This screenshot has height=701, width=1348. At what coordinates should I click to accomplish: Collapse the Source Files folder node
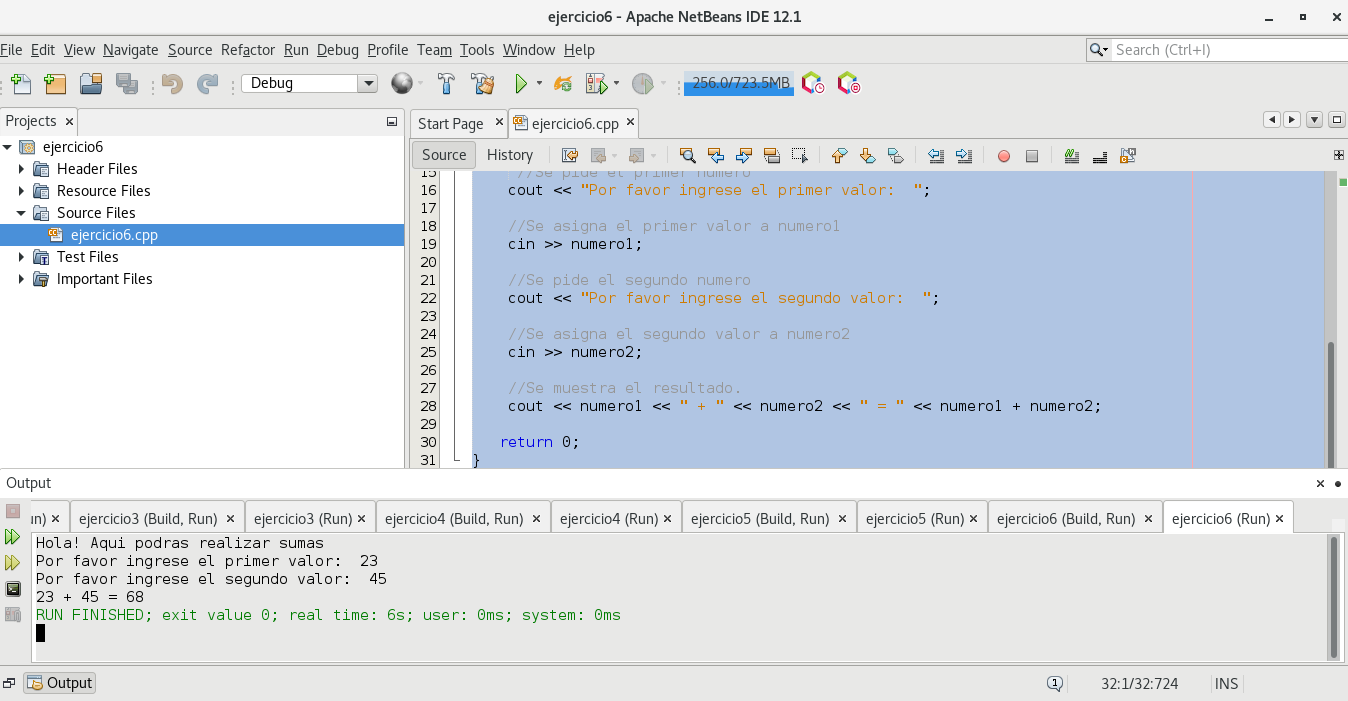[x=21, y=213]
